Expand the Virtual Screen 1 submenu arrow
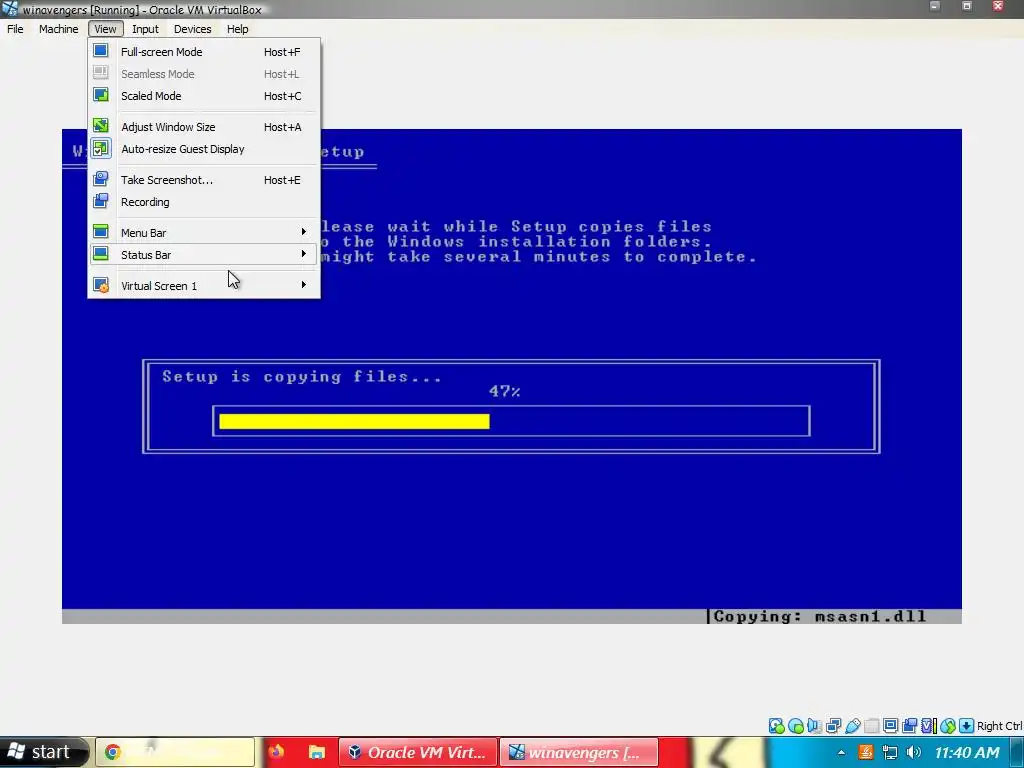 (304, 285)
